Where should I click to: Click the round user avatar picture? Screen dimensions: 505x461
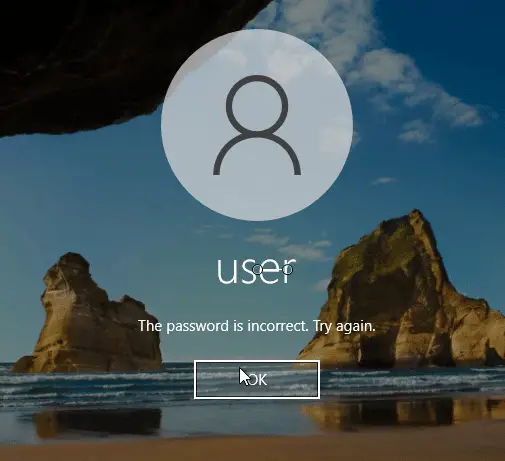click(257, 125)
